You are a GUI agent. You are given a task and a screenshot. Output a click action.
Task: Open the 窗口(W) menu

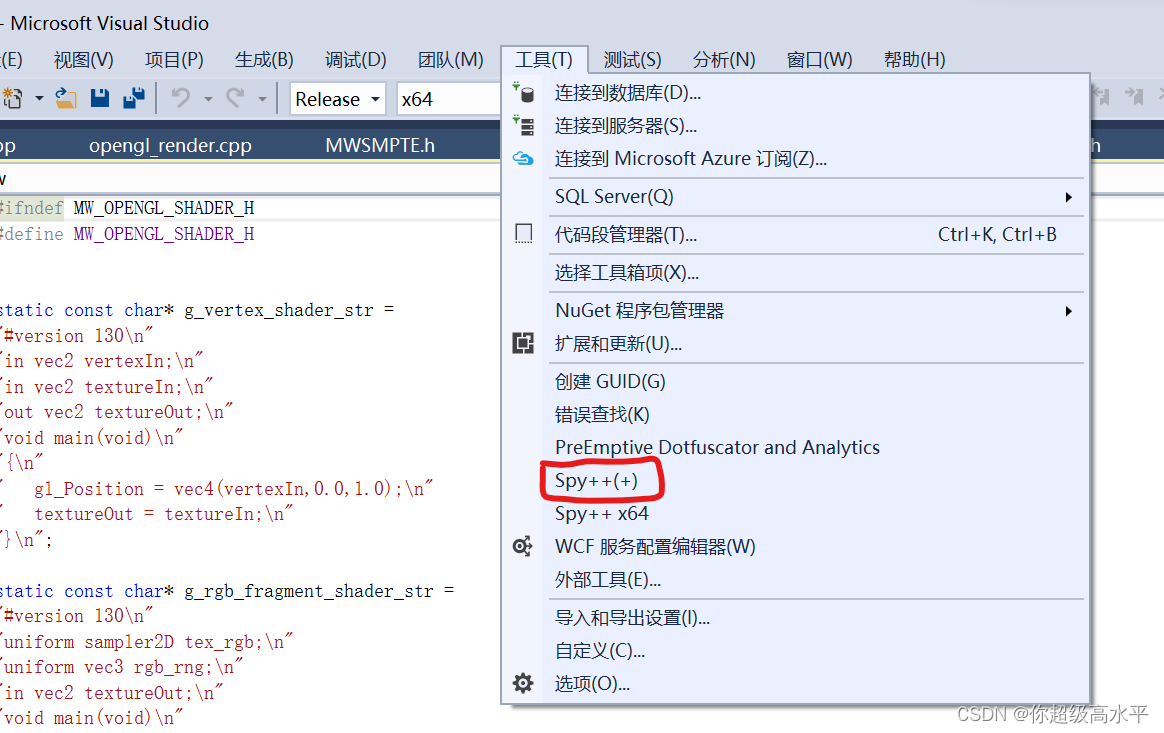click(820, 59)
